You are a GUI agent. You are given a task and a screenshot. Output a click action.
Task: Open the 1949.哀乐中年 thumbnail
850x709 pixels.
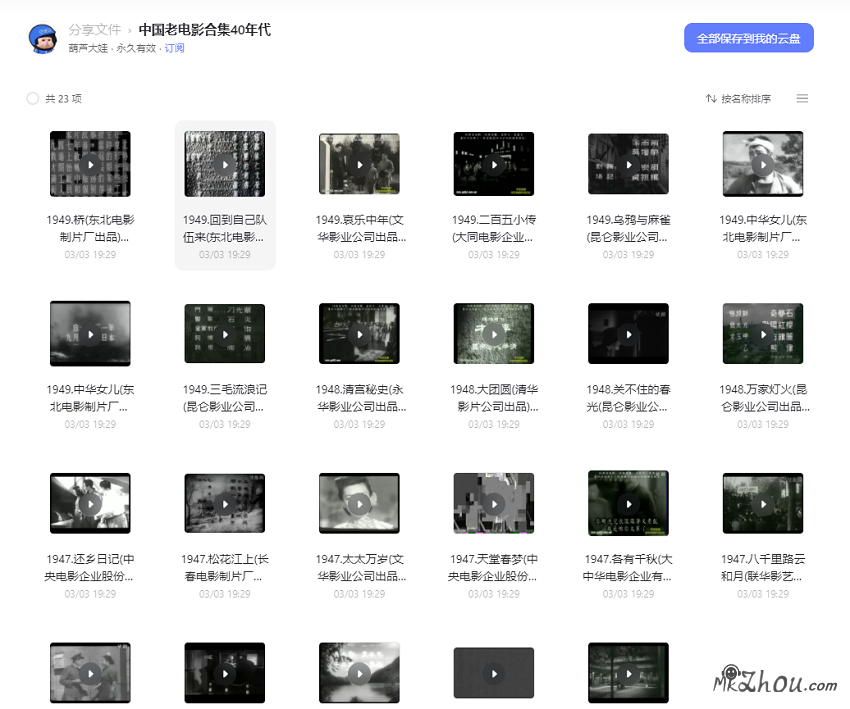click(x=359, y=163)
